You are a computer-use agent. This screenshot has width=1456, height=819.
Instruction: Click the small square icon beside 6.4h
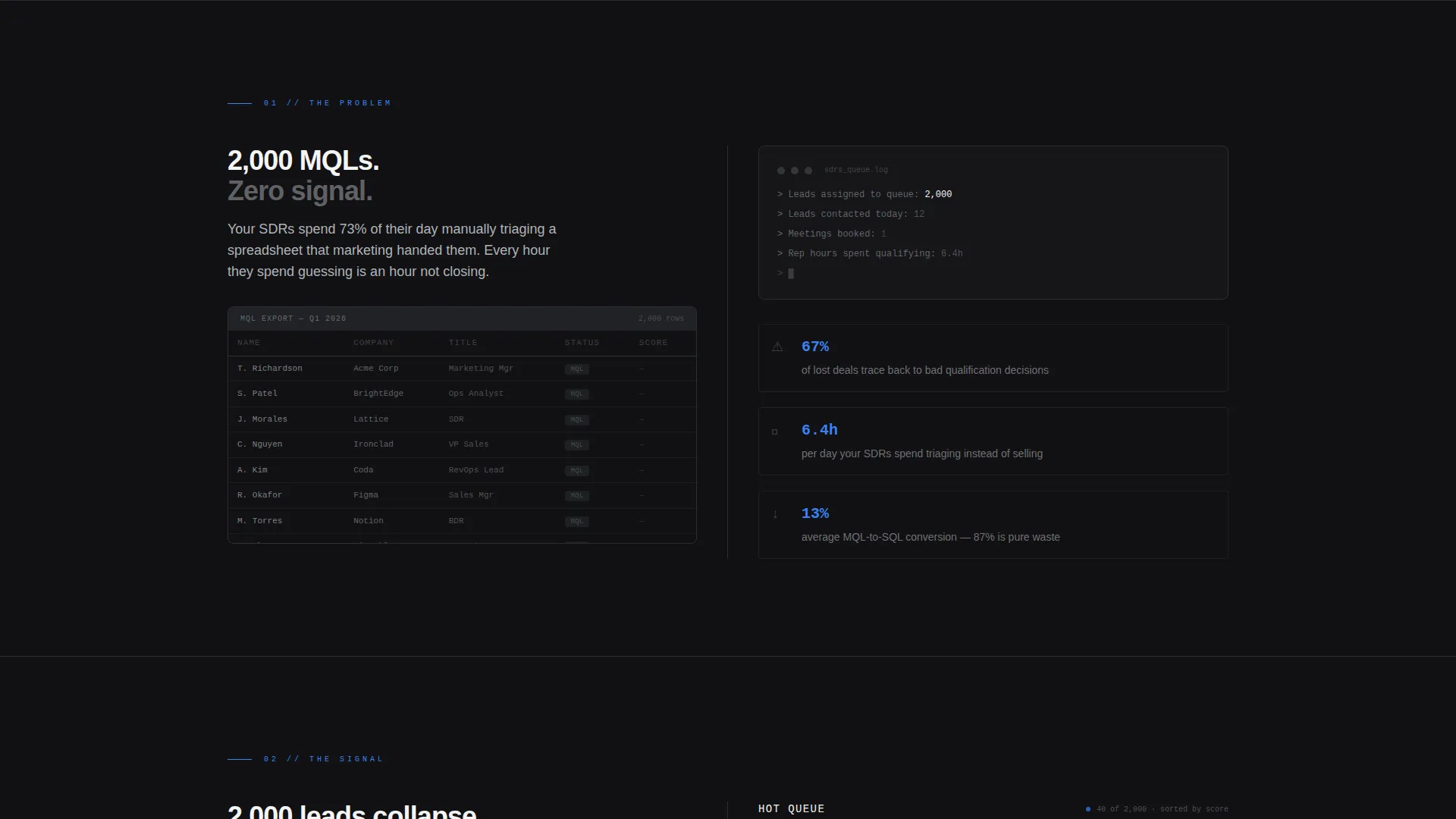[774, 431]
